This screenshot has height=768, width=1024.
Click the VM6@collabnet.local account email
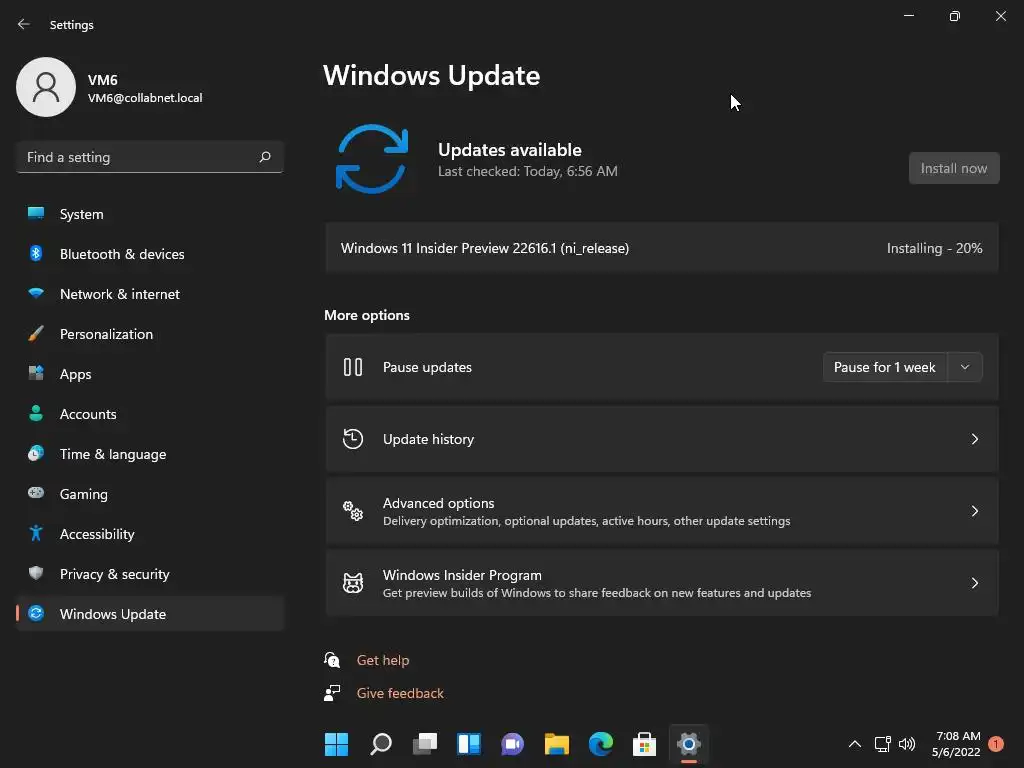coord(145,98)
